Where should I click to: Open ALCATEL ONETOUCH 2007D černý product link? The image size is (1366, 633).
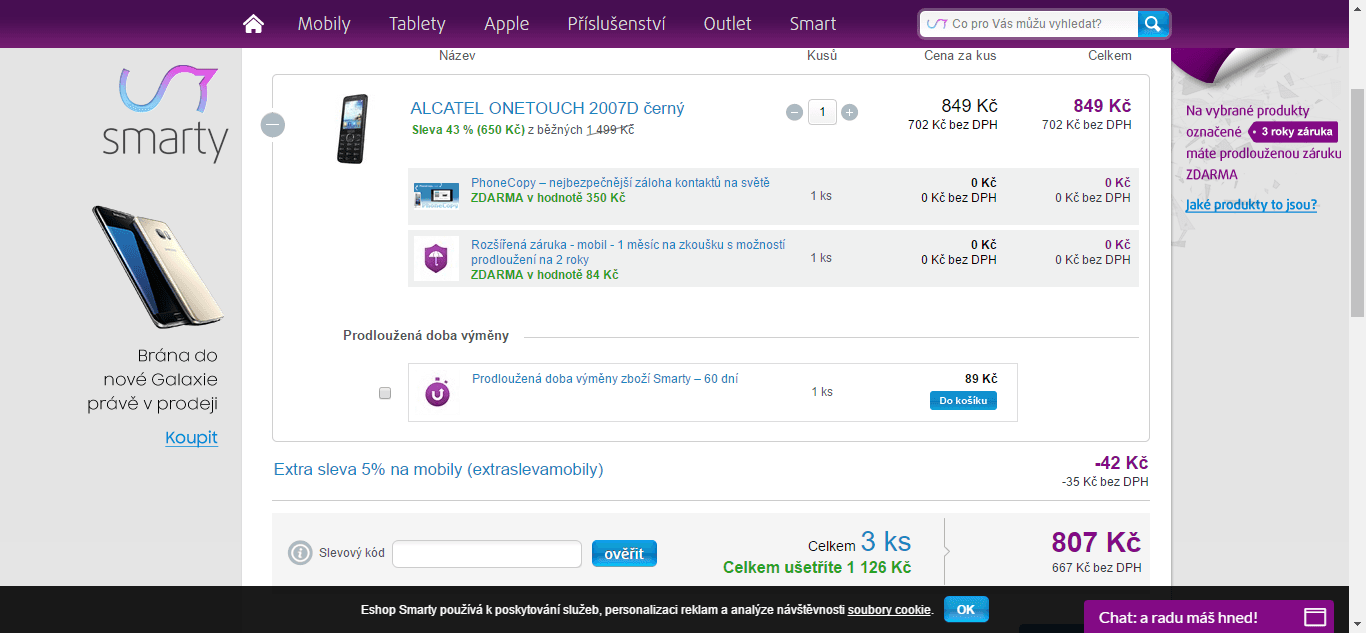[x=547, y=108]
